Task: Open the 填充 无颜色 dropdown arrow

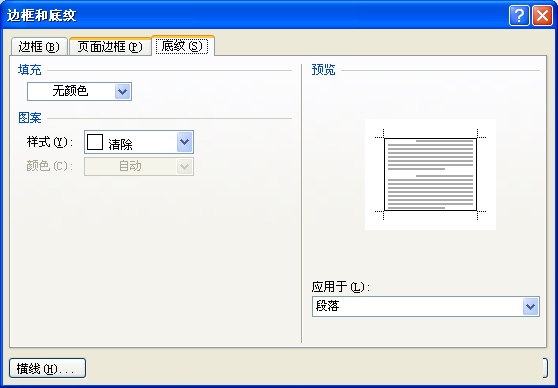Action: pos(123,91)
